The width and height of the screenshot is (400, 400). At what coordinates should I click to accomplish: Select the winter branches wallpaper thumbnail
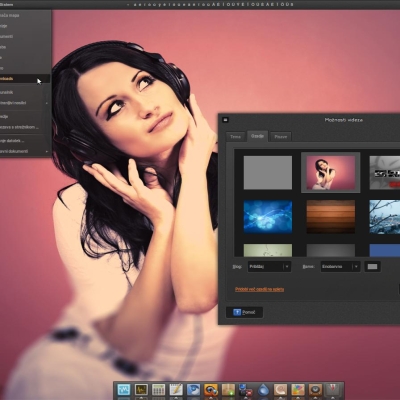[385, 217]
